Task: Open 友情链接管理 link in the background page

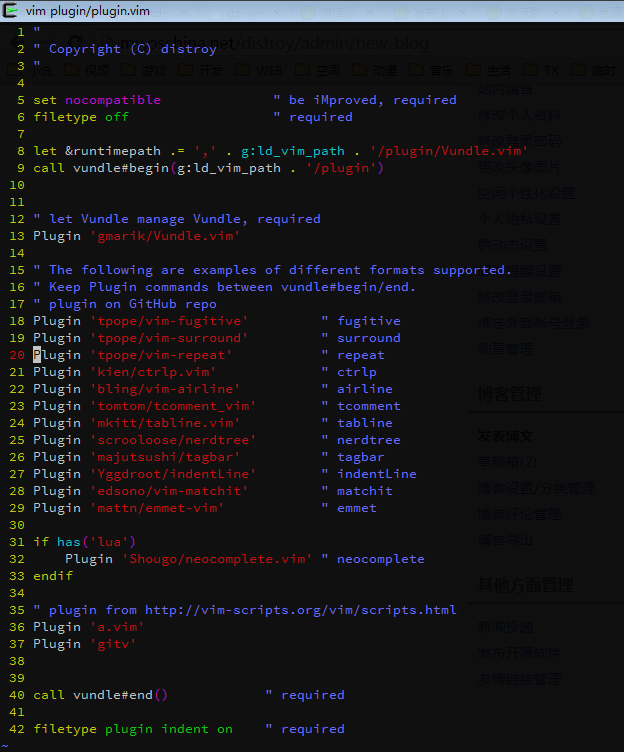Action: click(x=519, y=679)
